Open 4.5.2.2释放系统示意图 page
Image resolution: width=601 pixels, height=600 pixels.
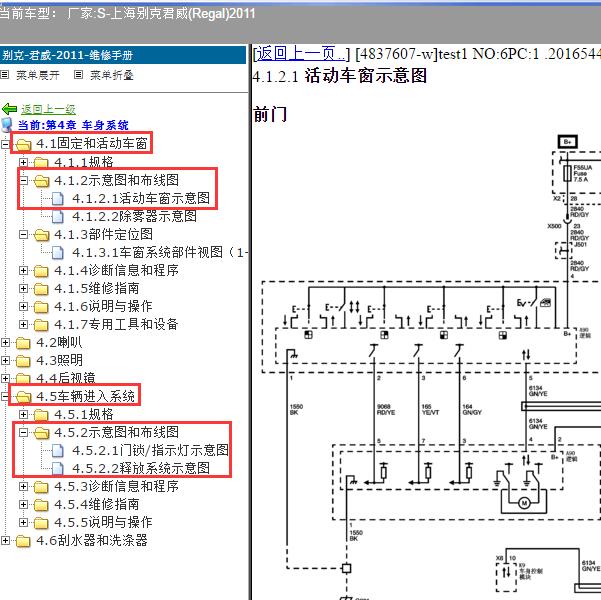coord(141,469)
